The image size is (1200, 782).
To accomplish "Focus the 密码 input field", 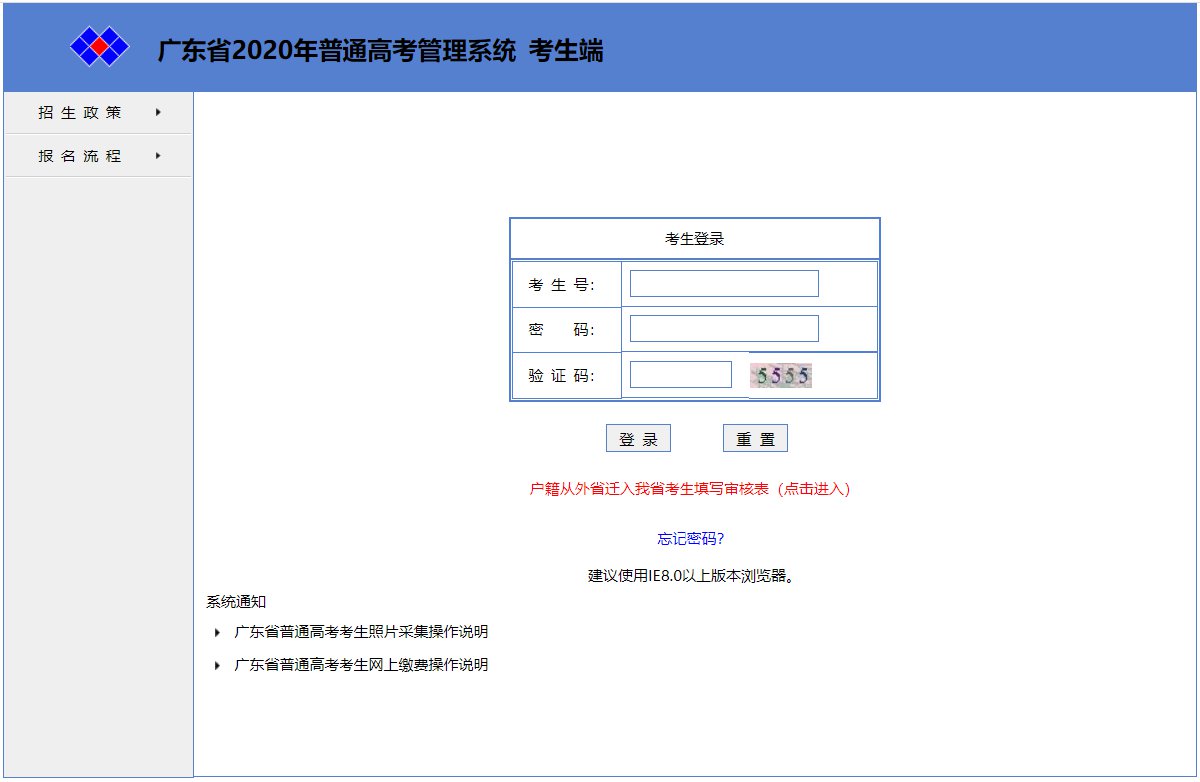I will point(724,329).
